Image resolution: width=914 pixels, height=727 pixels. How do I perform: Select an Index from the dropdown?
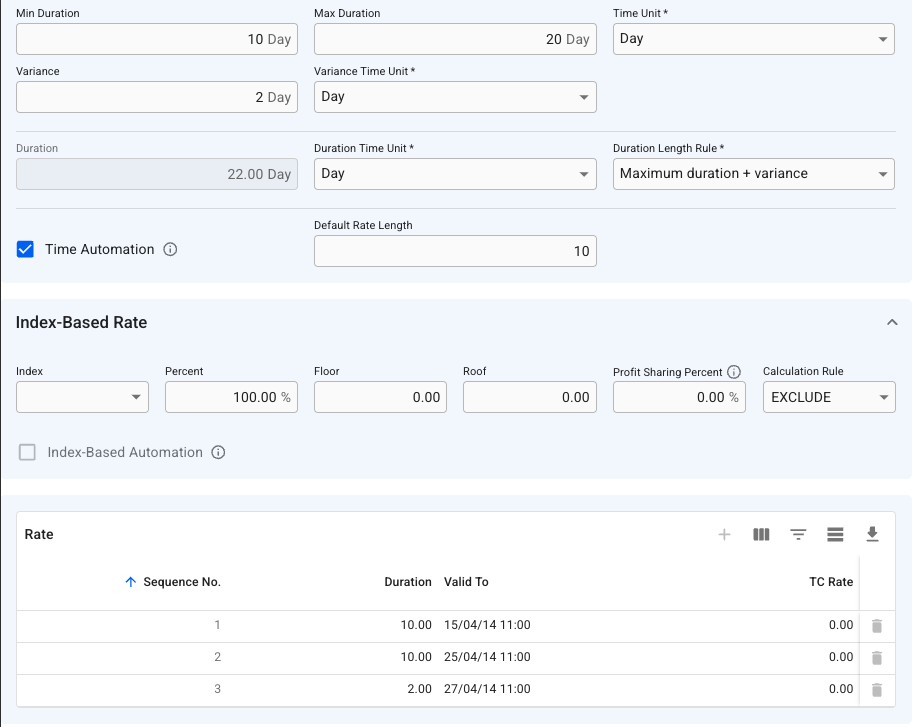pyautogui.click(x=82, y=397)
